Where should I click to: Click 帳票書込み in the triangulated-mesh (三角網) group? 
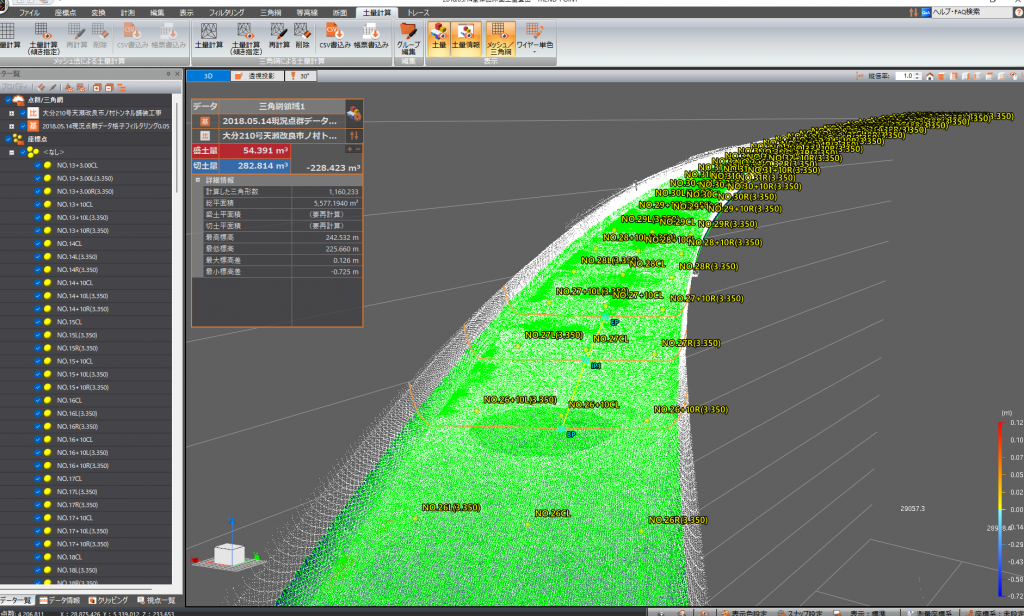(x=370, y=36)
